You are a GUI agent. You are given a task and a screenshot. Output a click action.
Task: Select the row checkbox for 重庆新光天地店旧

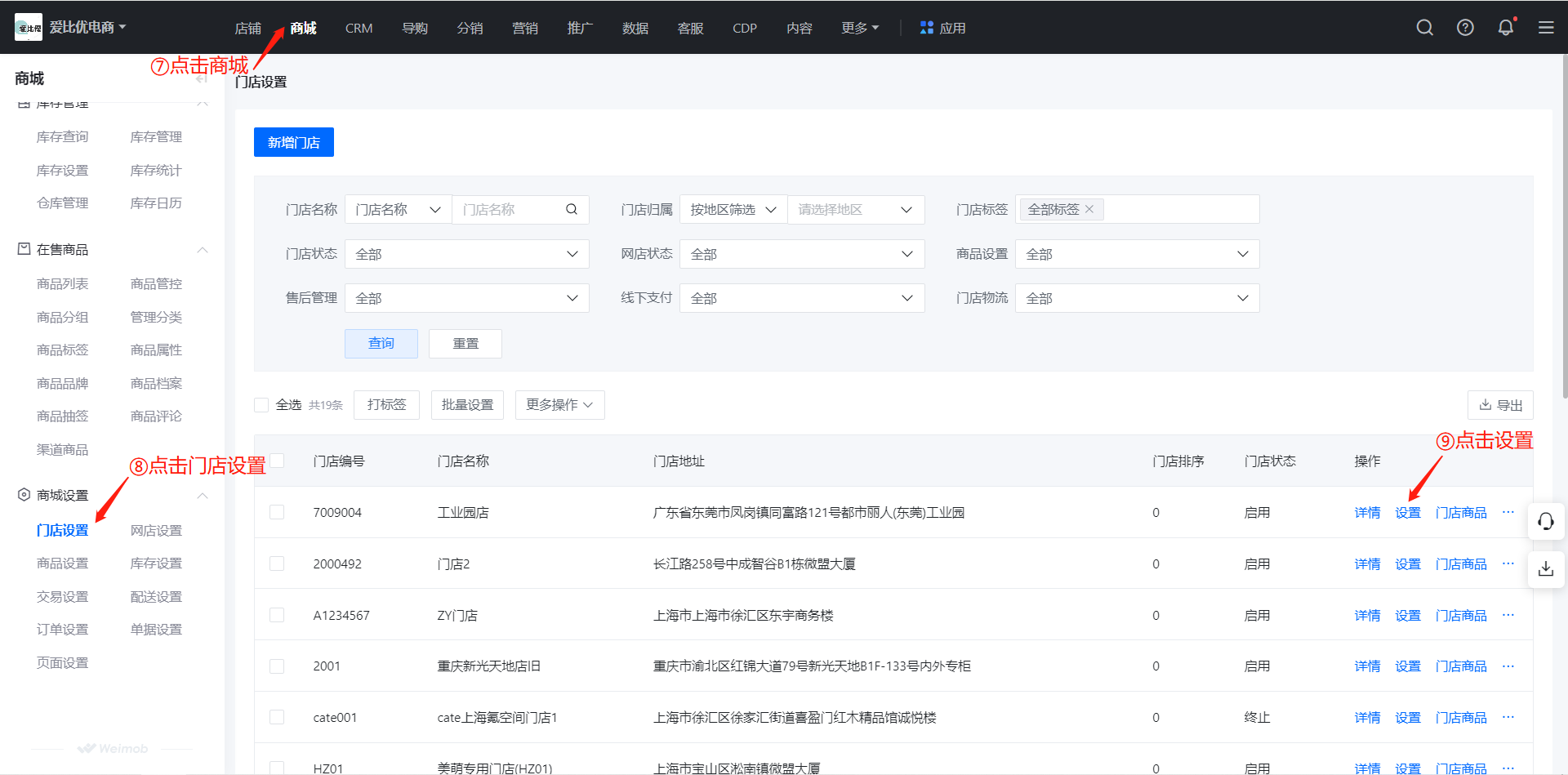pos(277,666)
